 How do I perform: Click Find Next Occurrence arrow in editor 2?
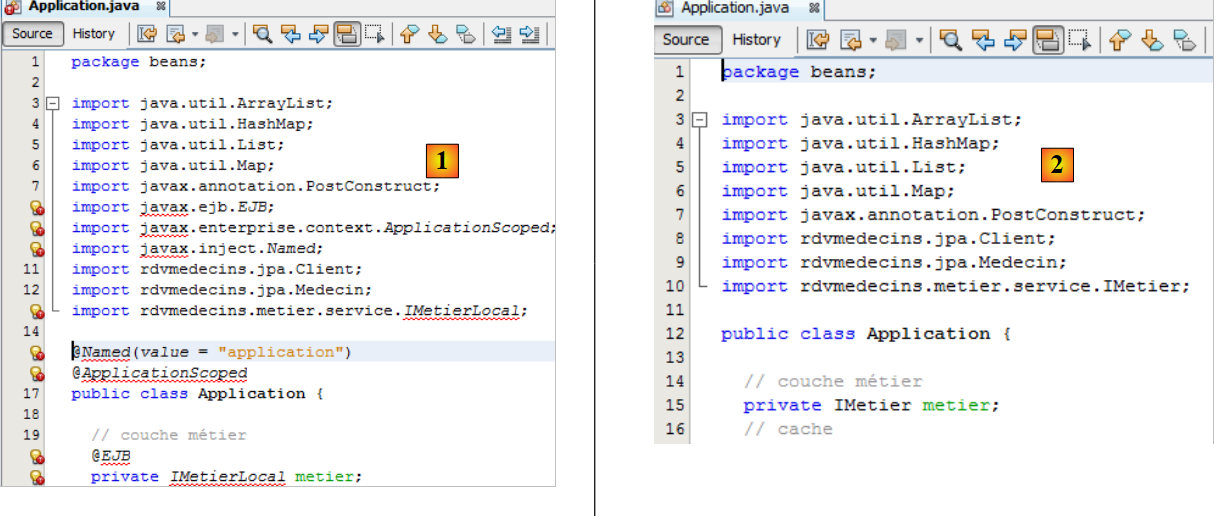point(1014,40)
